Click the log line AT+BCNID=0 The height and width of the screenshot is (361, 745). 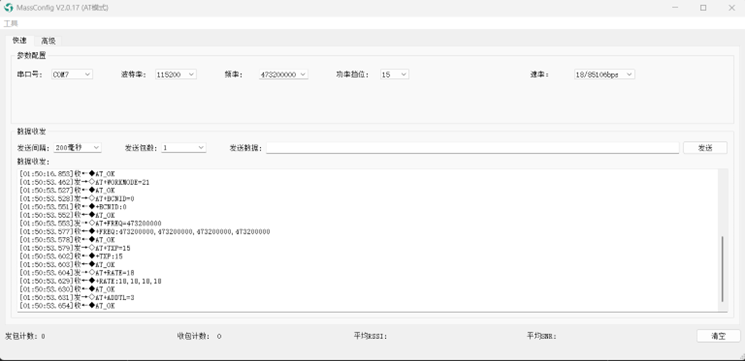[77, 199]
